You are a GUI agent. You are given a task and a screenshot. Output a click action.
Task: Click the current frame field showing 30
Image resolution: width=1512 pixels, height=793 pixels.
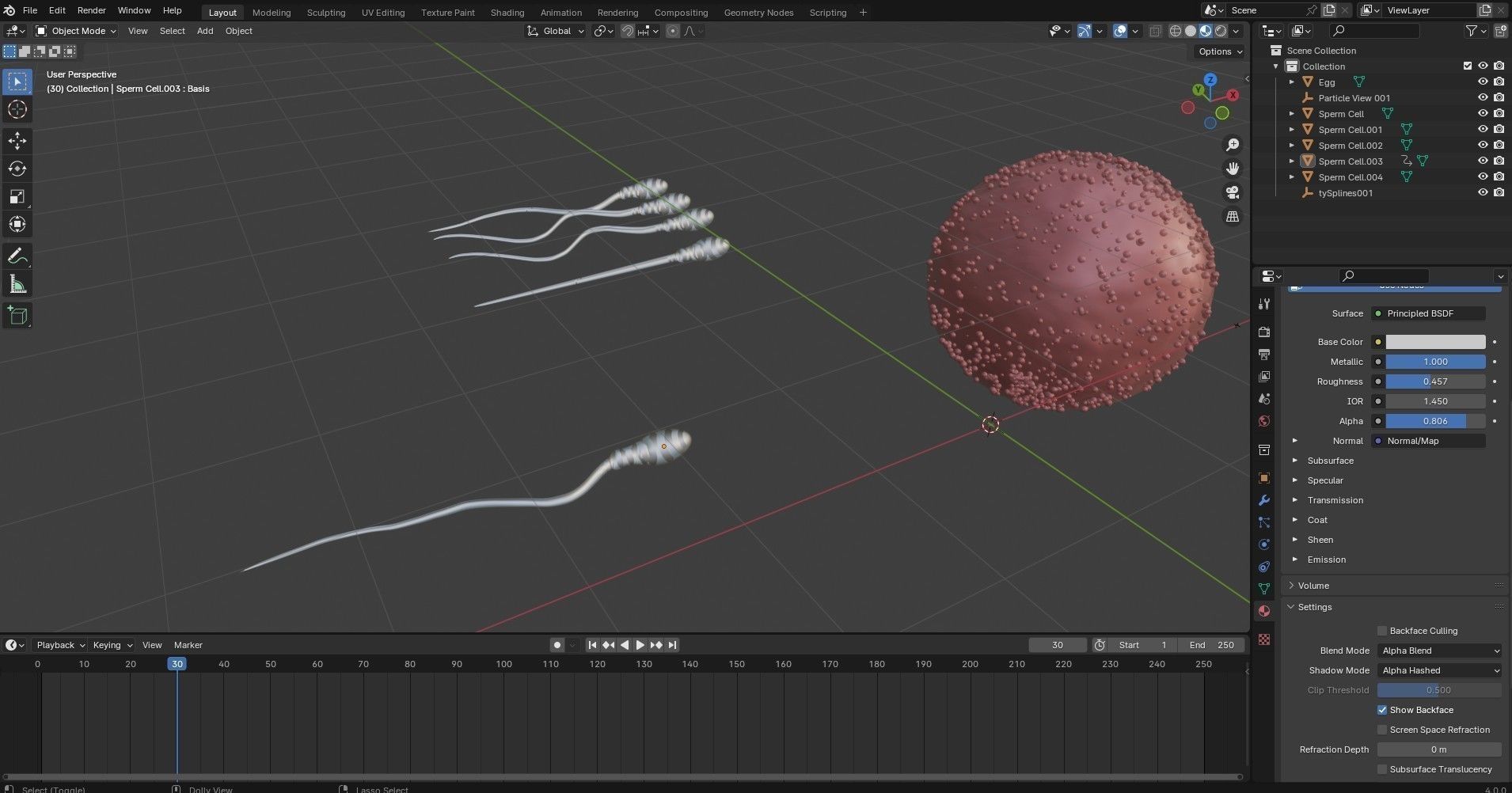pos(1058,645)
